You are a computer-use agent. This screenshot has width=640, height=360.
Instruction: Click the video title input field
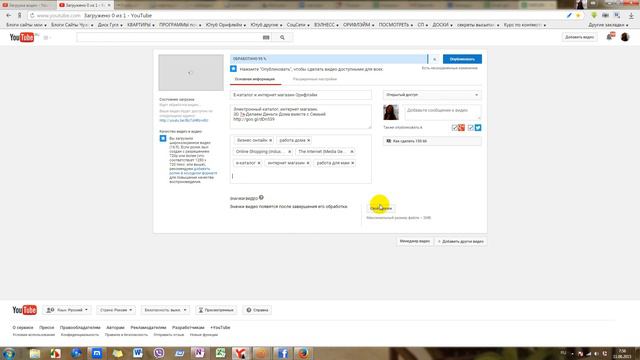pyautogui.click(x=301, y=95)
